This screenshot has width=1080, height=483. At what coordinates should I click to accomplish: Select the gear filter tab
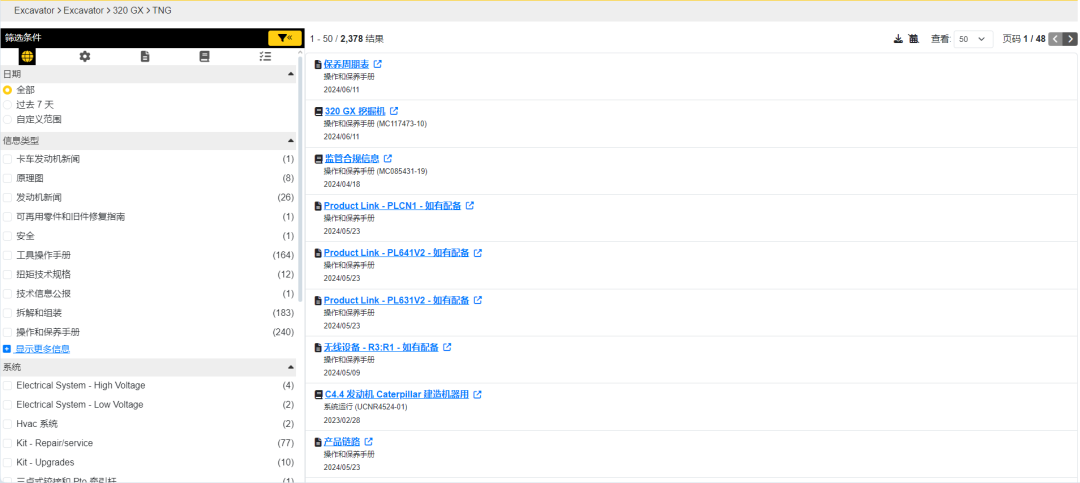[85, 56]
